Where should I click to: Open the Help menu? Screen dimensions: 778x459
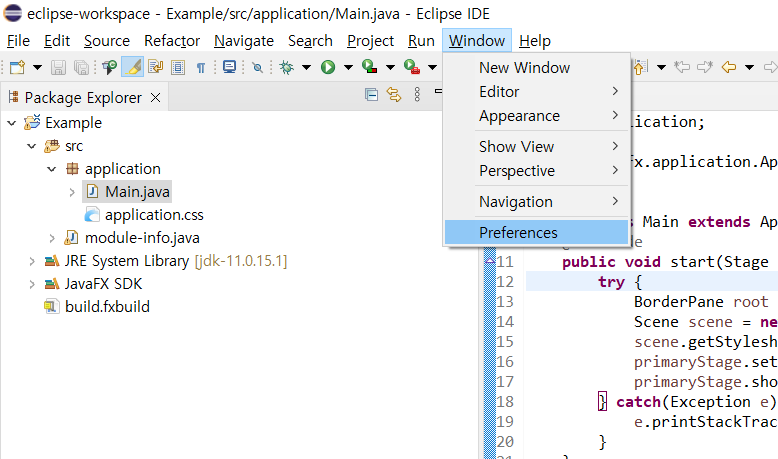coord(535,41)
